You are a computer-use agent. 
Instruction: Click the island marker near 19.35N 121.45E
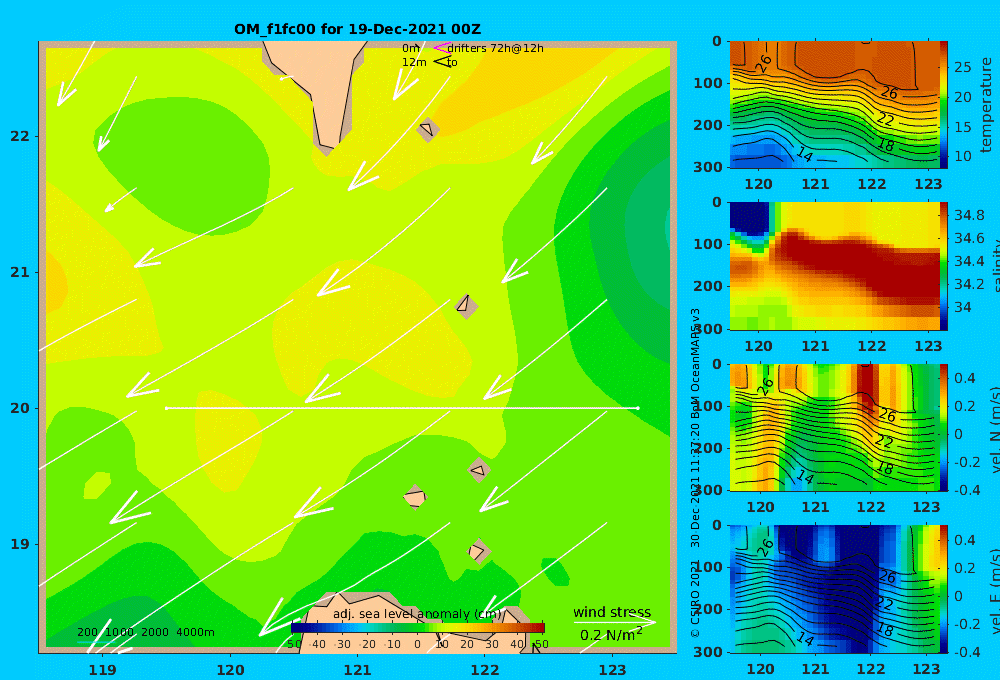415,497
